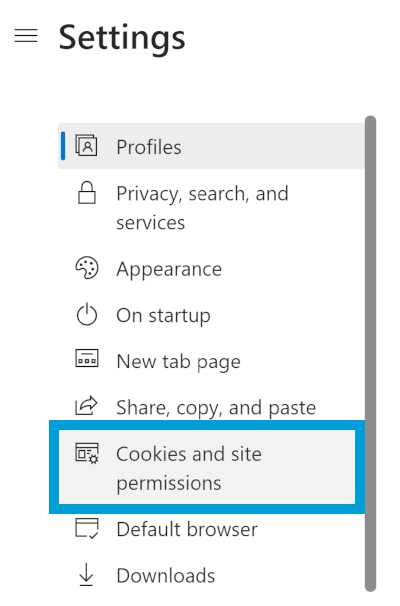Screen dimensions: 400x606
Task: Click the Appearance paint palette icon
Action: click(x=87, y=268)
